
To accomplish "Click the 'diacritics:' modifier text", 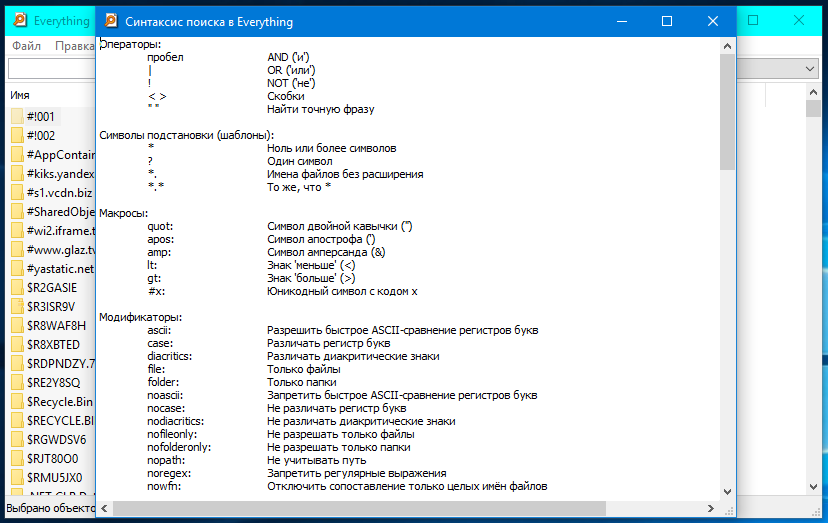I will [x=170, y=356].
